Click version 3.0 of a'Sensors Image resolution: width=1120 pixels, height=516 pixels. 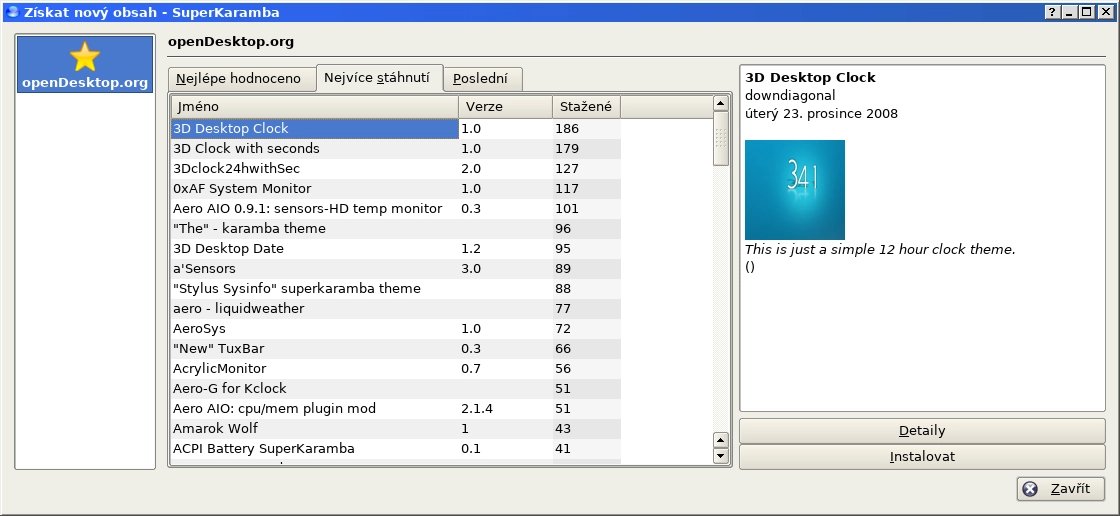[471, 269]
